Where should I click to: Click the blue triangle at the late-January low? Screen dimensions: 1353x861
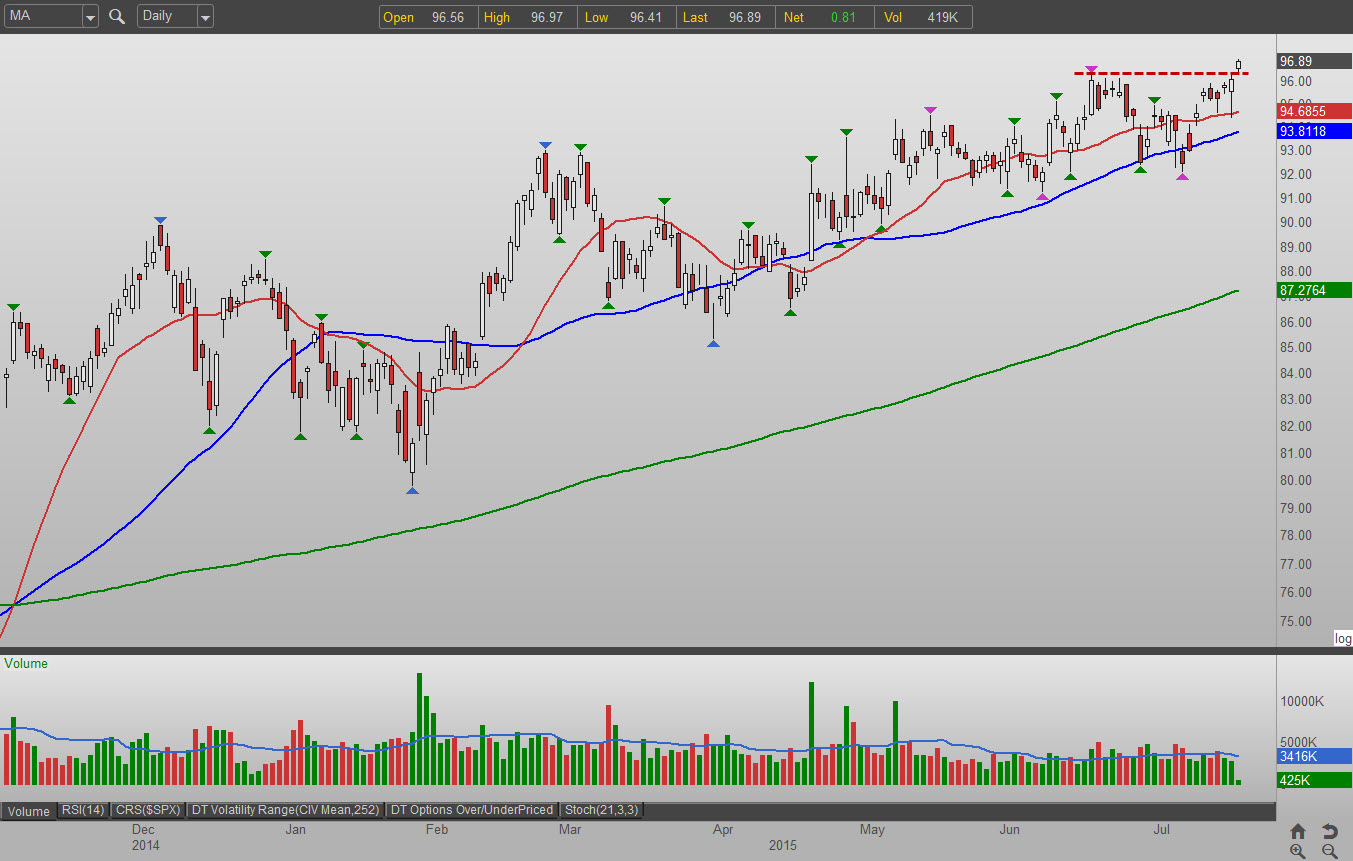coord(412,490)
